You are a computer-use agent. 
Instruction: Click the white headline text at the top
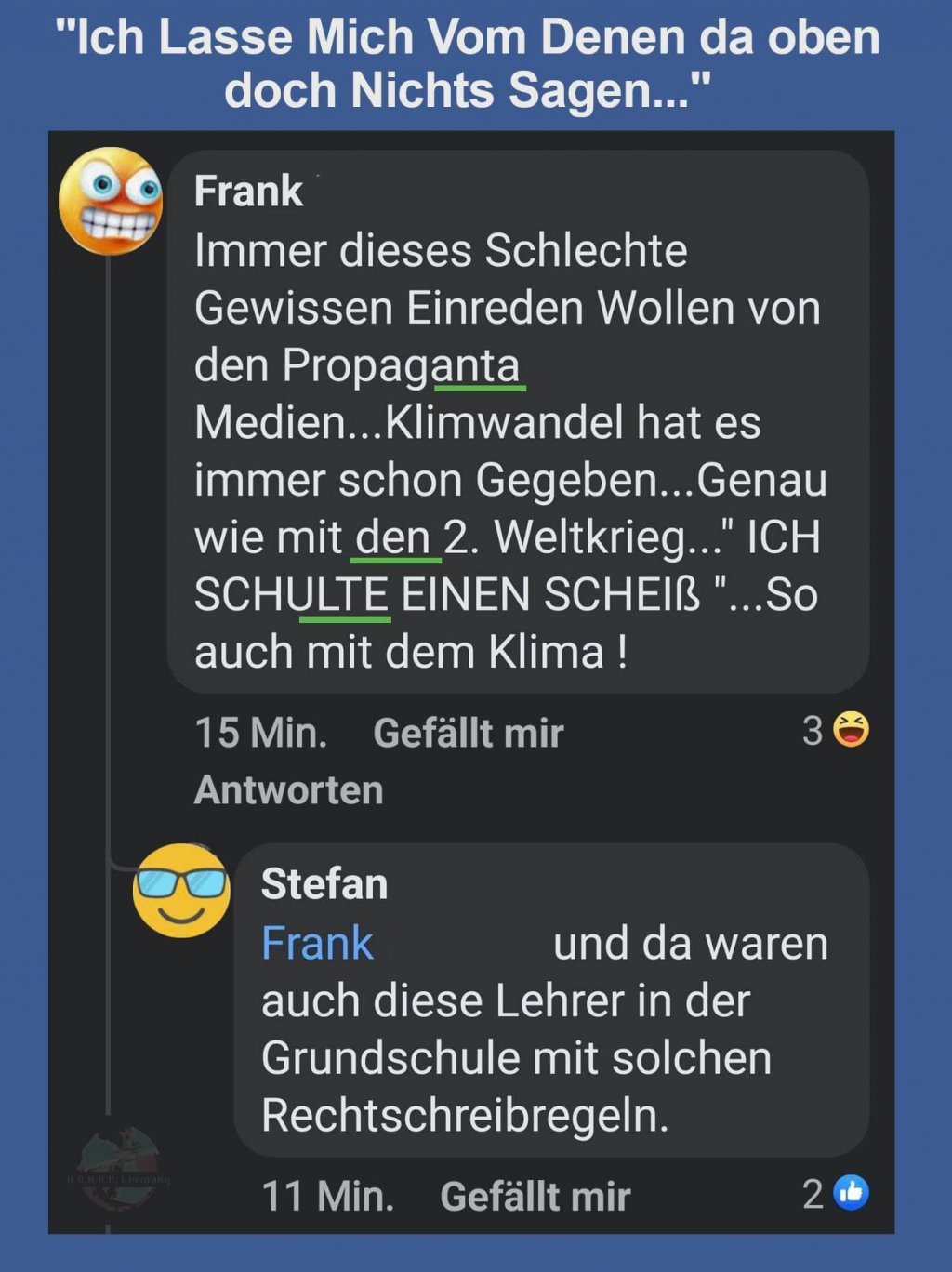pos(468,63)
